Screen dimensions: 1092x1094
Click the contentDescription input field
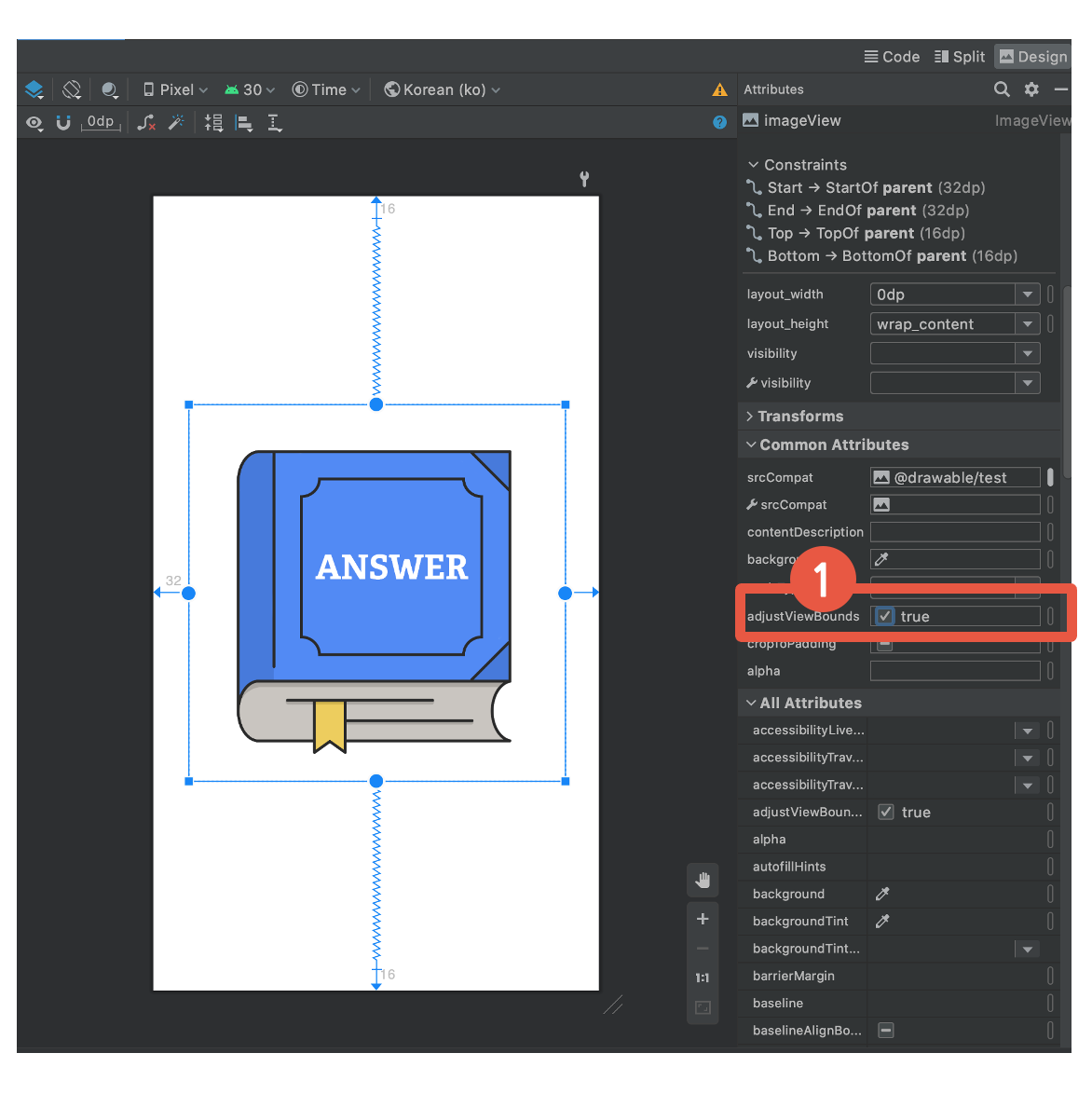[x=955, y=532]
